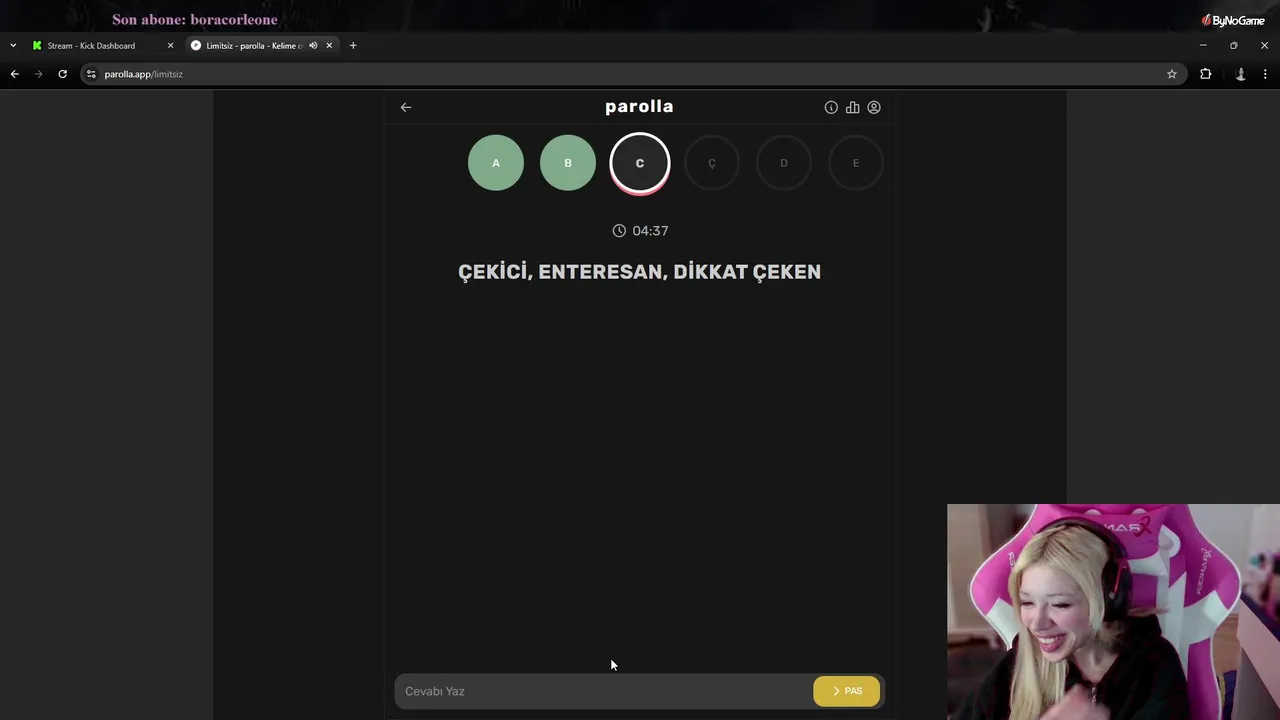This screenshot has width=1280, height=720.
Task: View site information icon in address bar
Action: 91,74
